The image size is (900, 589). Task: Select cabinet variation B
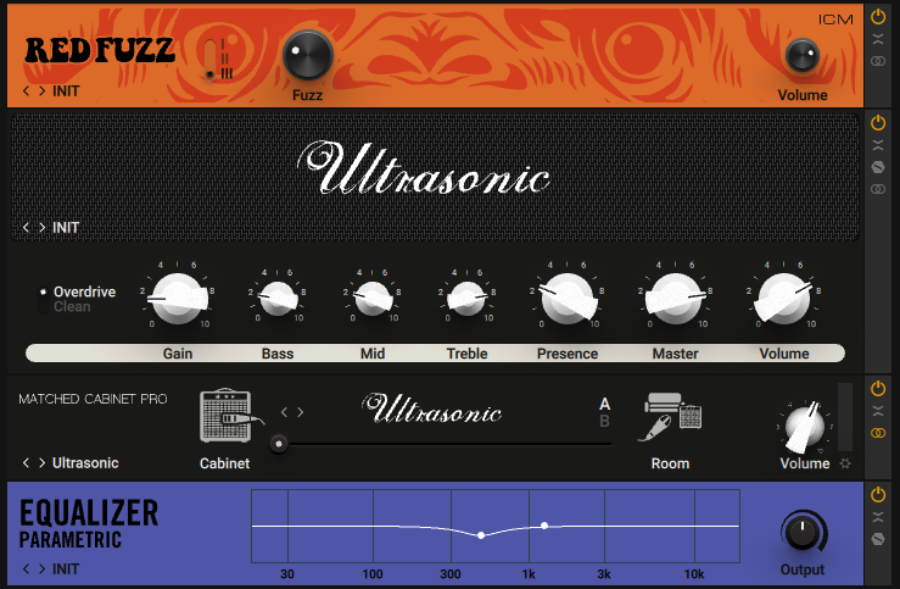point(604,420)
